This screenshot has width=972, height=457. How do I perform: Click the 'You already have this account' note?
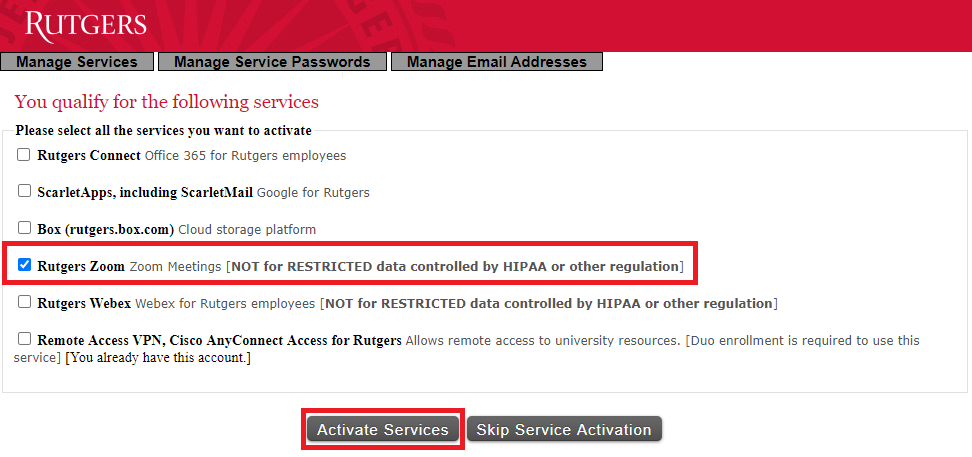(158, 358)
